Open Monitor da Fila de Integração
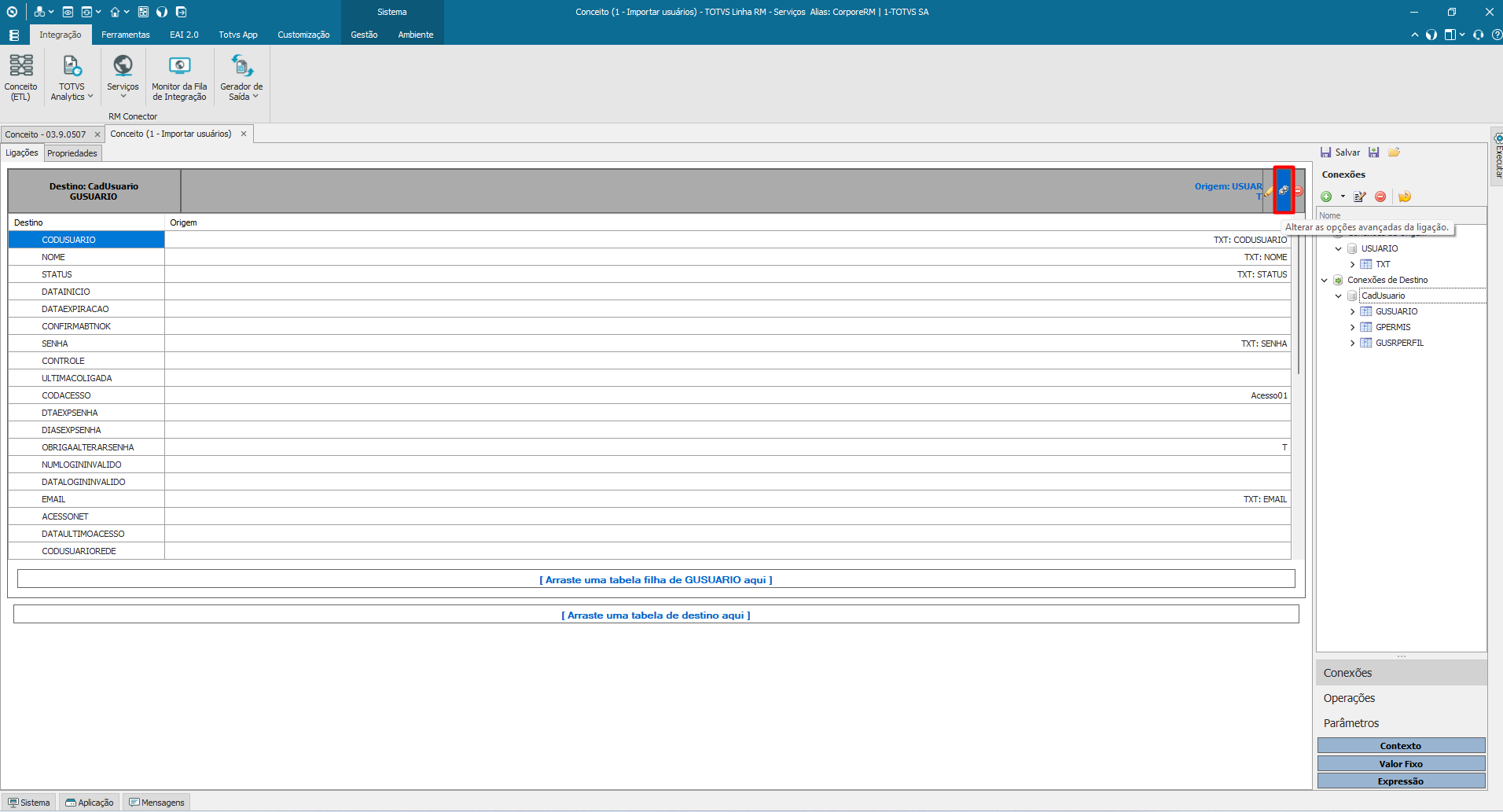Image resolution: width=1503 pixels, height=812 pixels. [179, 77]
